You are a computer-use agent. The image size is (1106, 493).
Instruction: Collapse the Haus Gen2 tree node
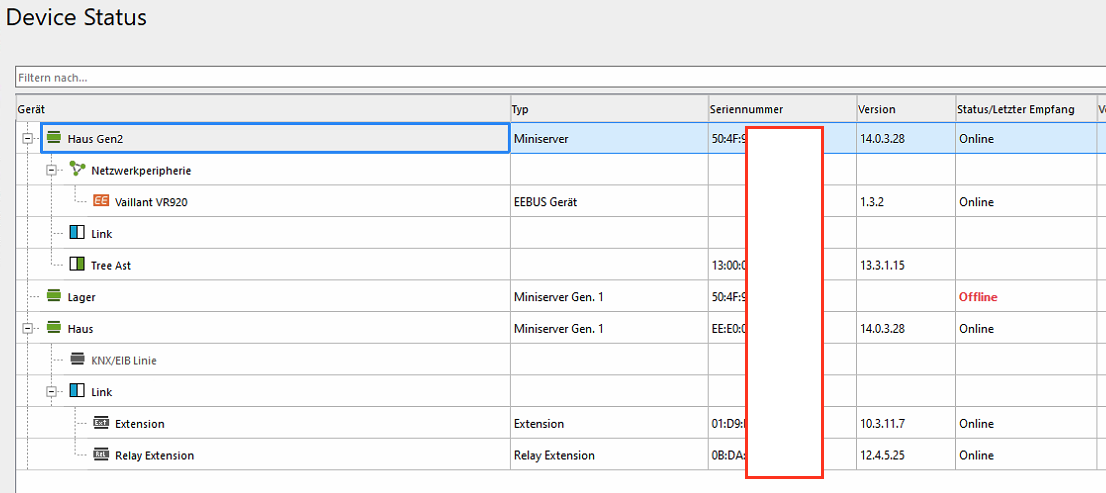(27, 139)
